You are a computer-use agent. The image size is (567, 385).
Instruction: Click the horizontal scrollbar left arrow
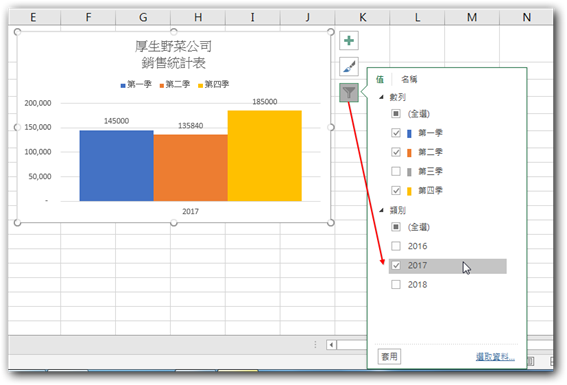click(331, 345)
